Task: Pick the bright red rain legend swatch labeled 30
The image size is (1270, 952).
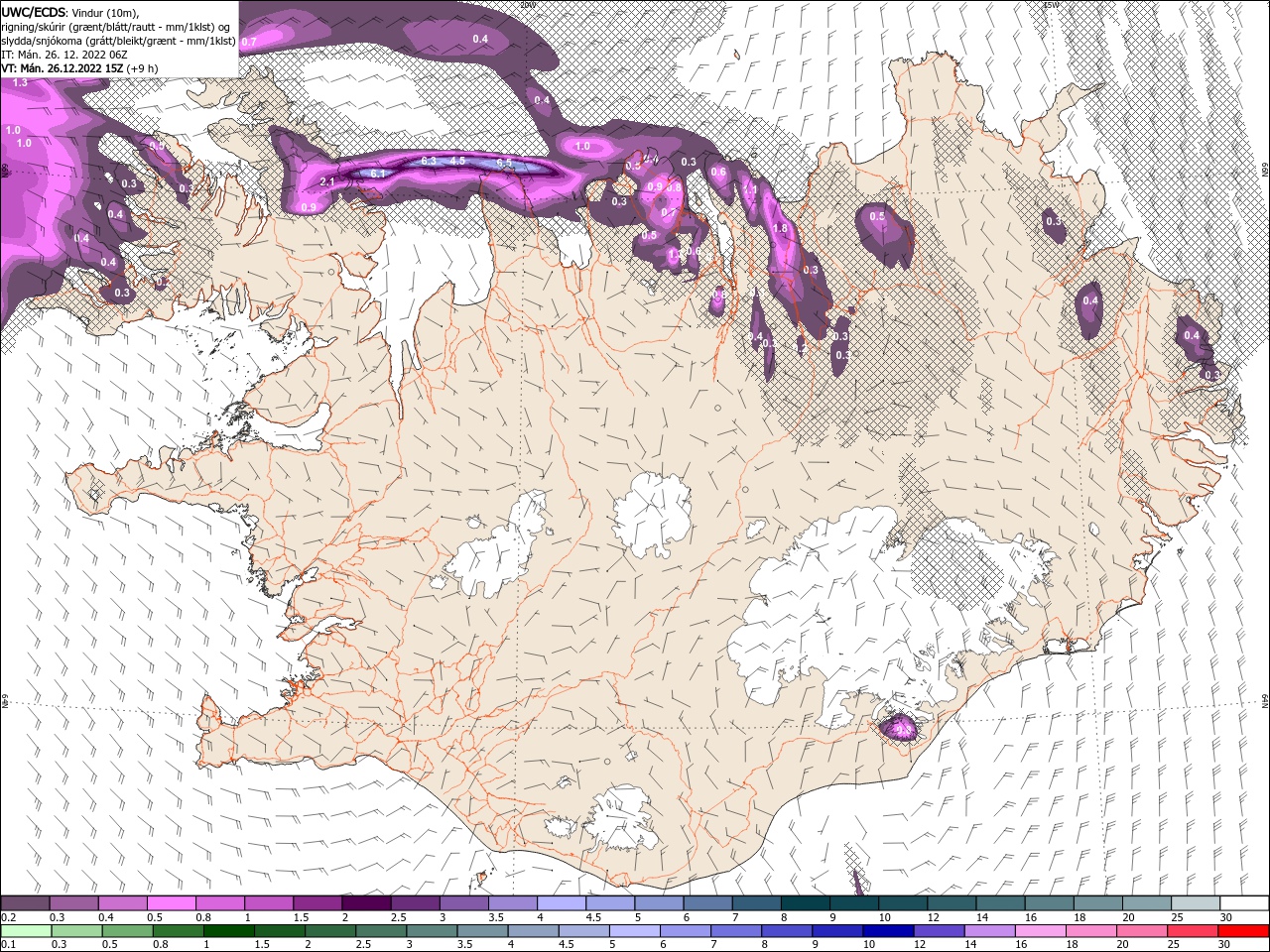Action: click(x=1244, y=931)
